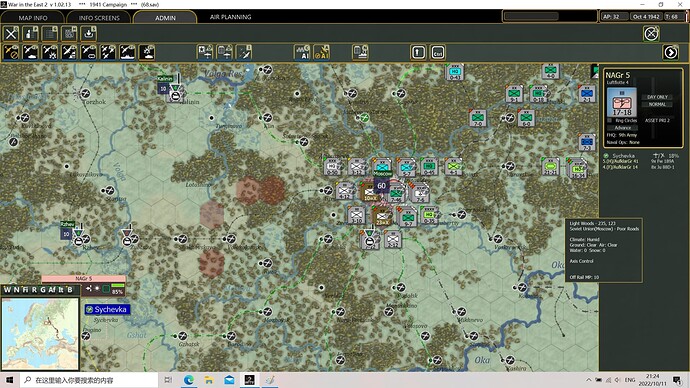
Task: Open the INFO SCREENS tab
Action: click(99, 18)
